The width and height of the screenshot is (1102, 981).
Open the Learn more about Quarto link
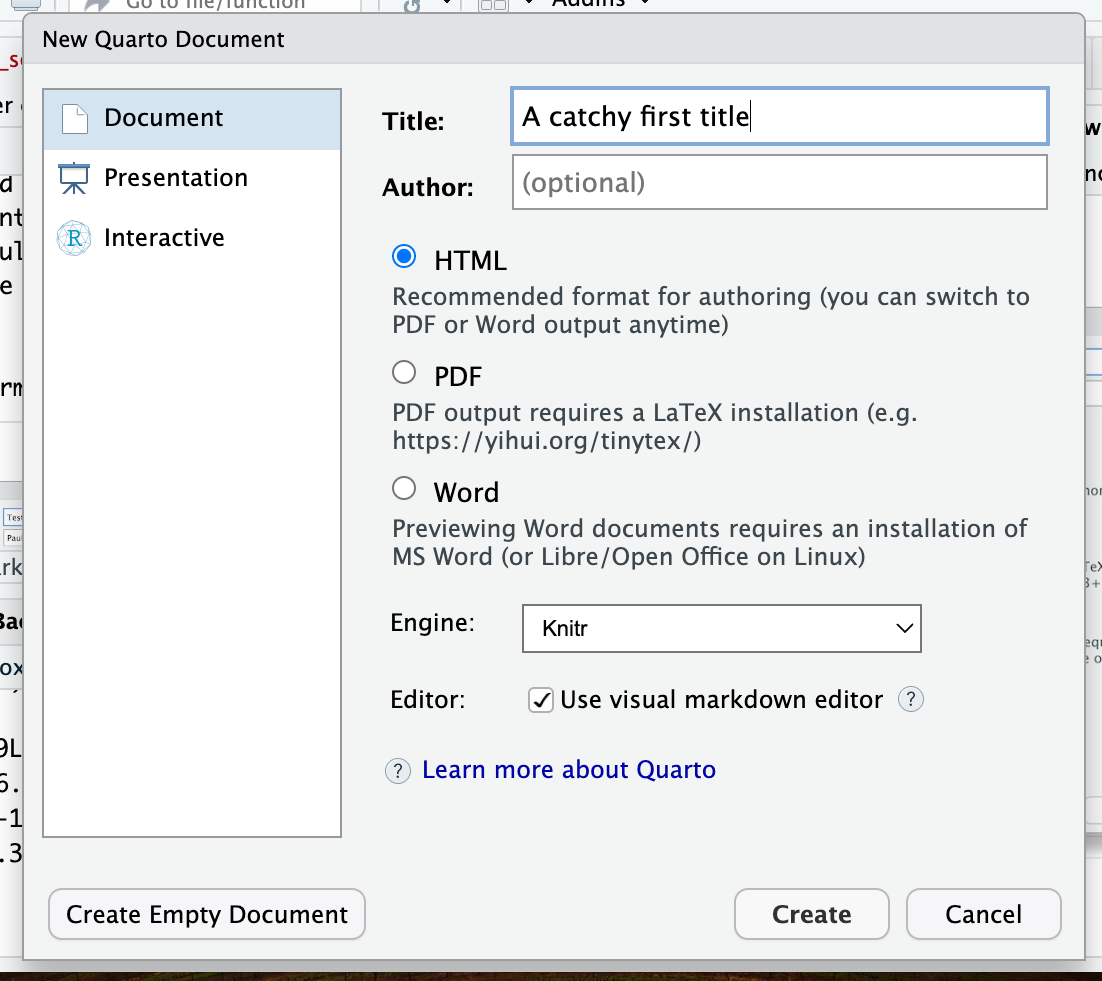point(568,770)
